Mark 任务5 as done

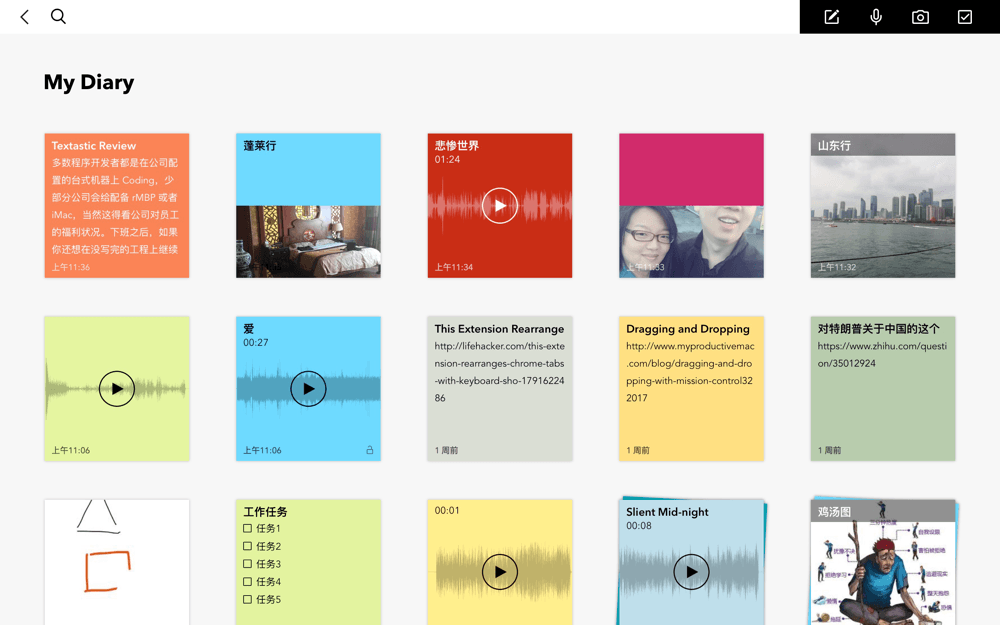point(248,600)
